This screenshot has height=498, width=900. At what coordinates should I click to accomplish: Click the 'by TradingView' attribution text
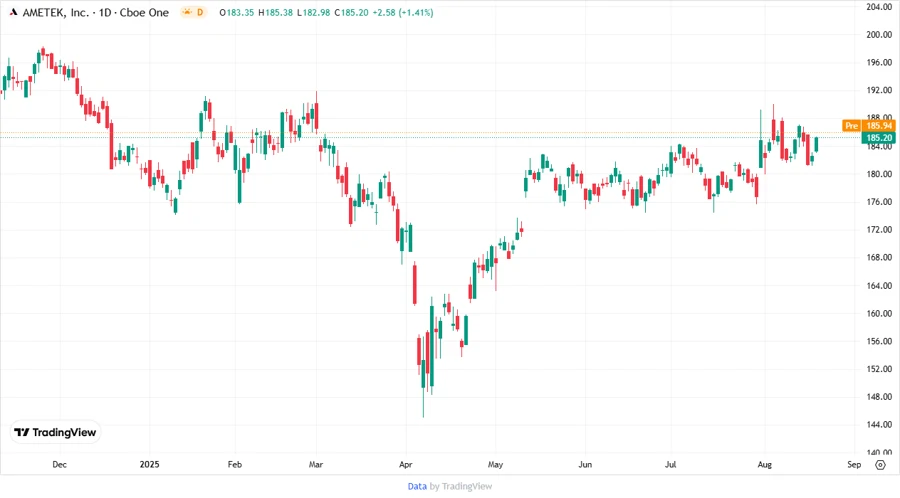[x=461, y=487]
